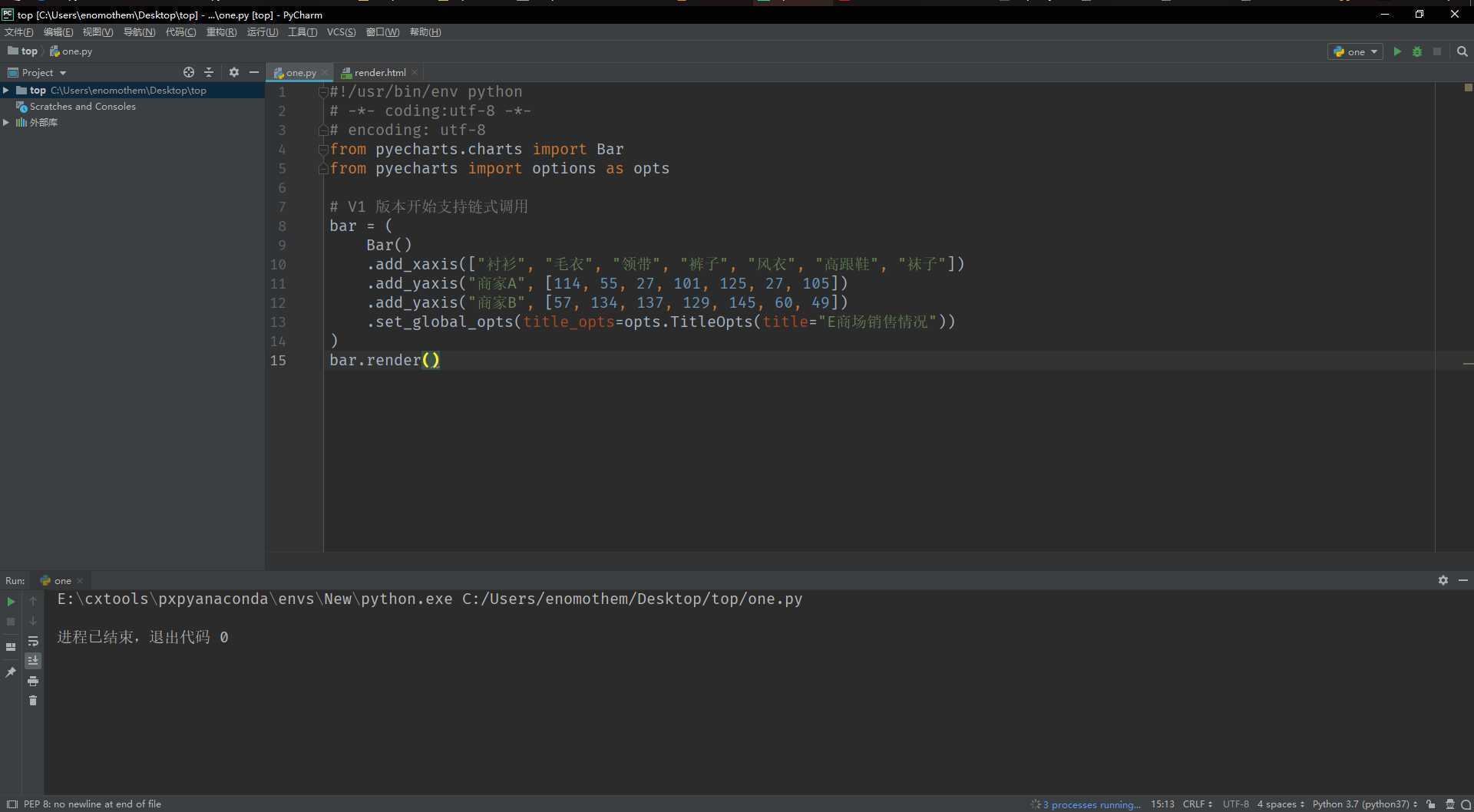Open the '3 processes running...' status link
The image size is (1474, 812).
point(1090,804)
